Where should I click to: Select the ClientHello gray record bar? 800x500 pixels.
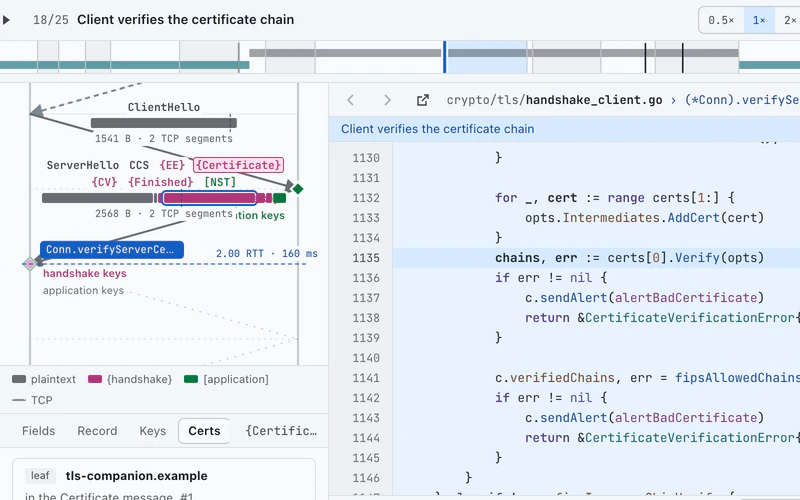[x=163, y=123]
